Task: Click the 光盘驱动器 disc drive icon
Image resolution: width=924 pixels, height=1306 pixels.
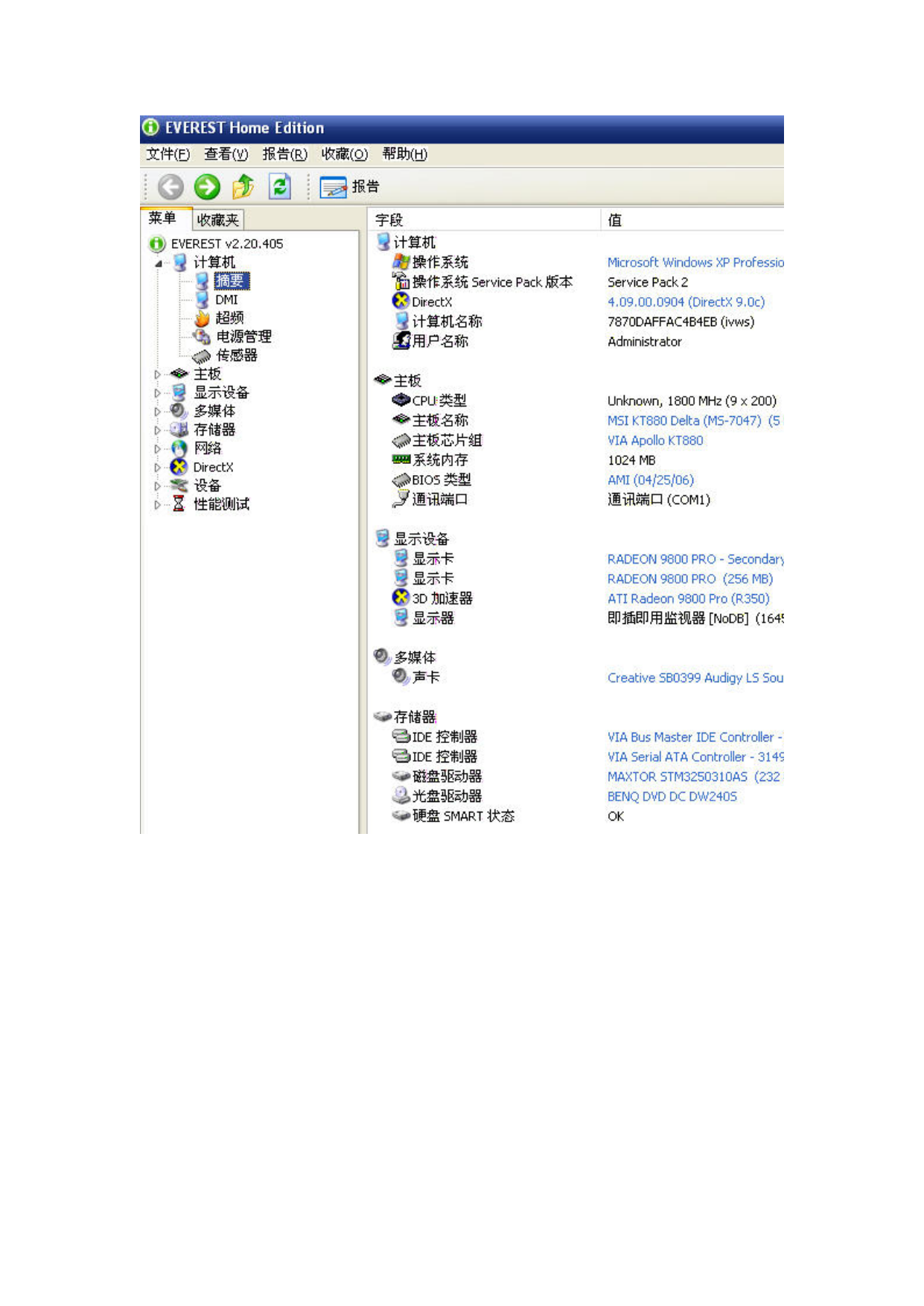Action: coord(401,795)
